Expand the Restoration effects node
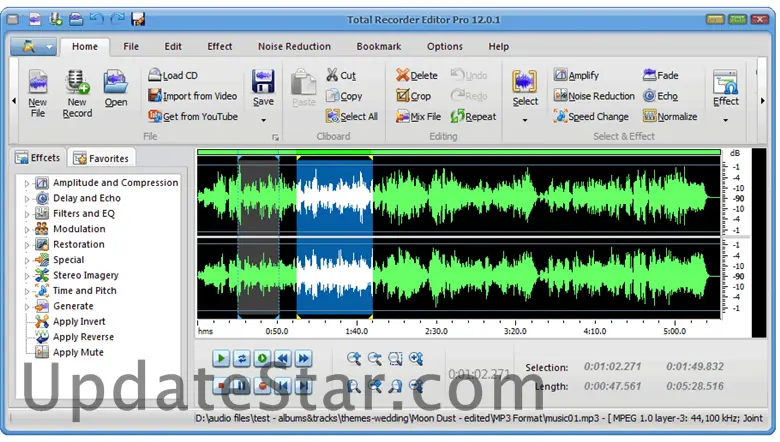 (27, 245)
